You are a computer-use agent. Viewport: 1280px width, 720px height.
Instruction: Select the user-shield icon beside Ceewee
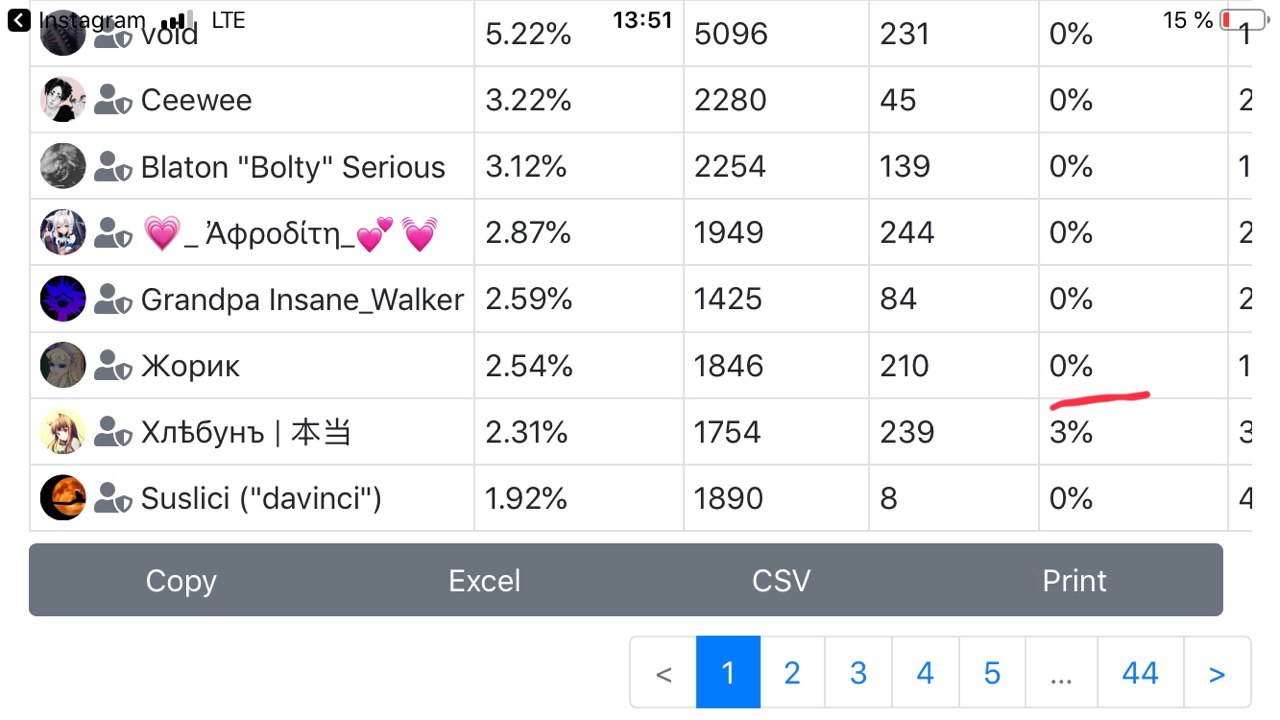[113, 100]
